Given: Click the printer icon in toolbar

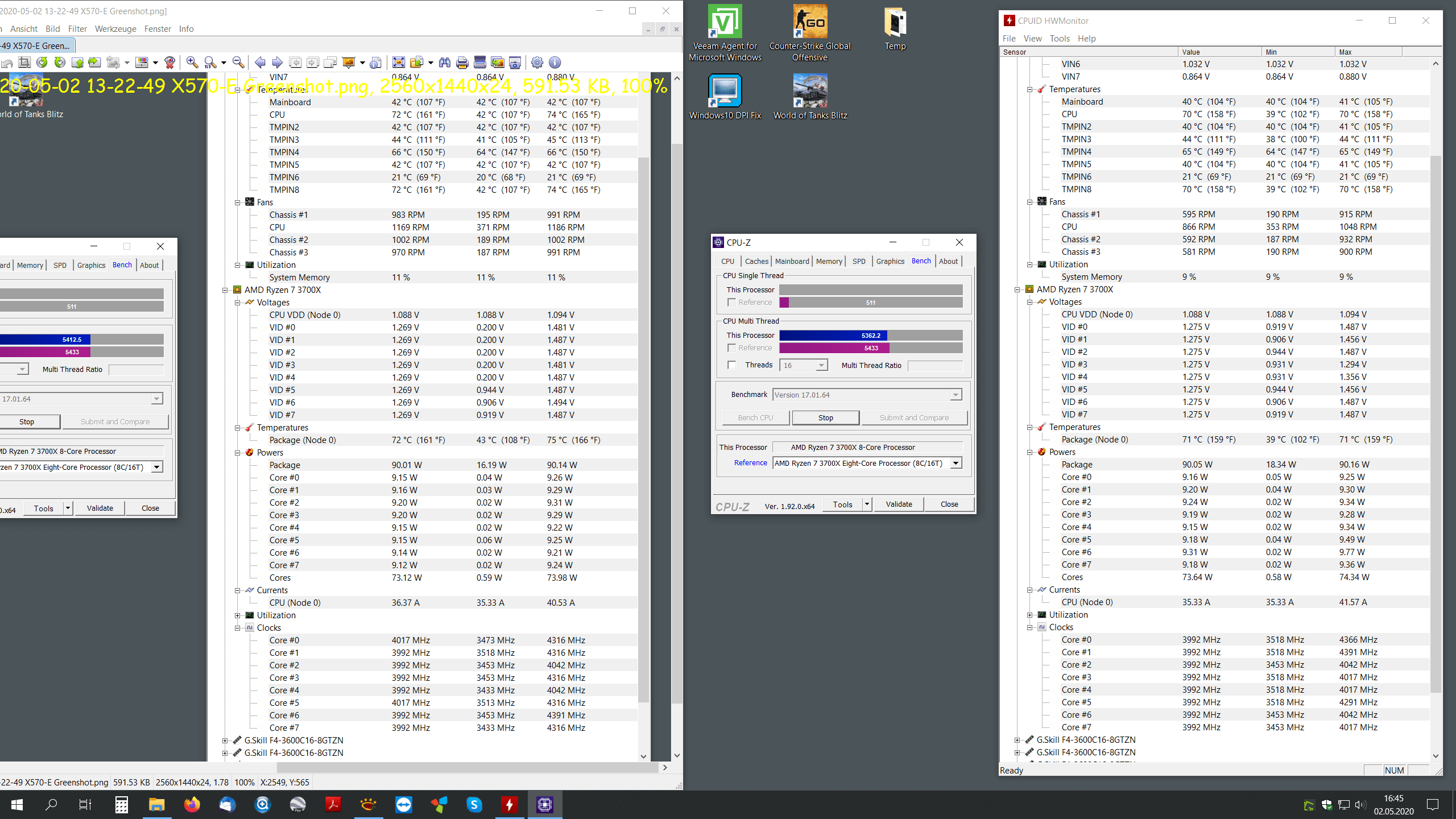Looking at the screenshot, I should tap(462, 62).
